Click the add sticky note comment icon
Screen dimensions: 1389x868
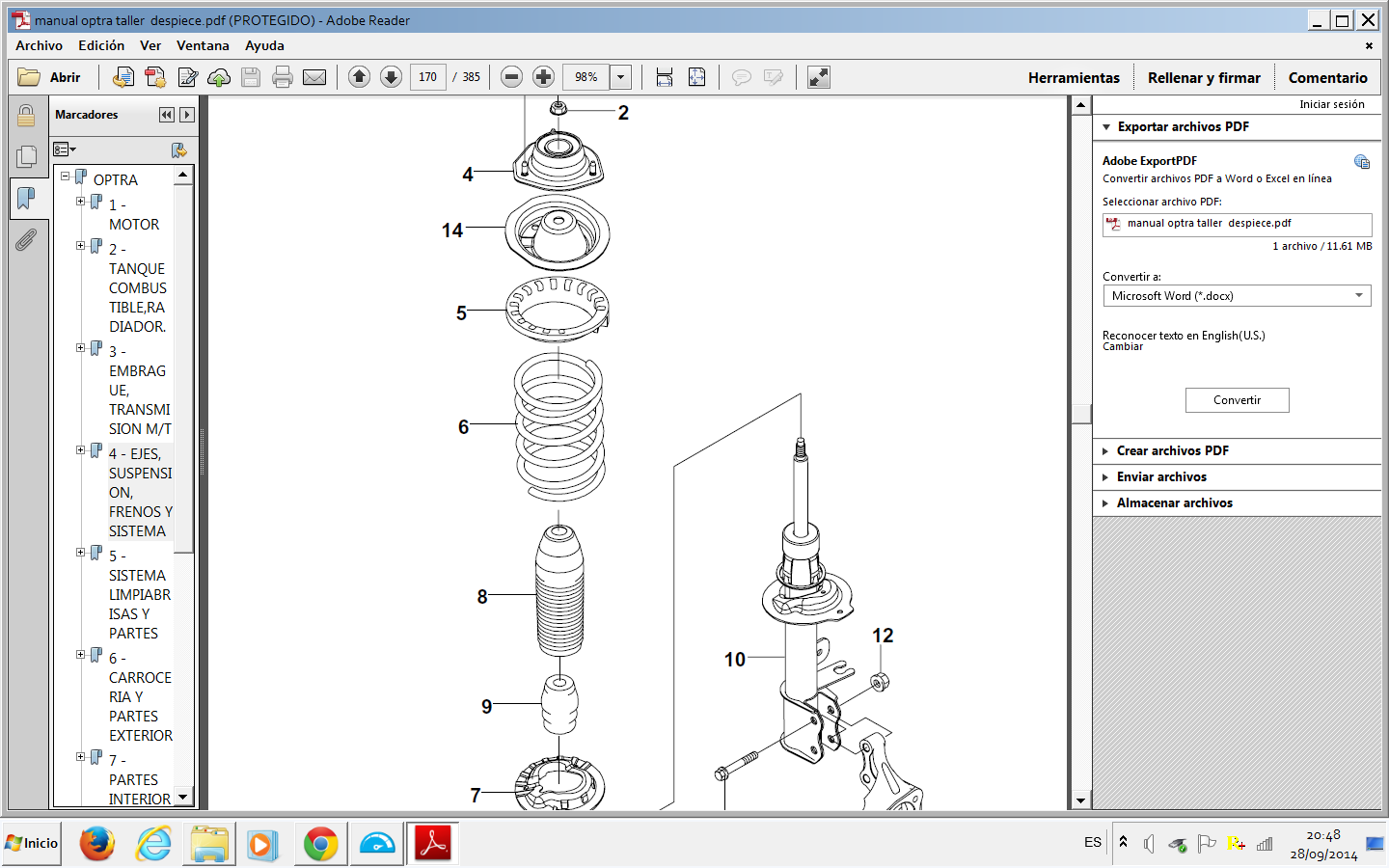pos(742,77)
